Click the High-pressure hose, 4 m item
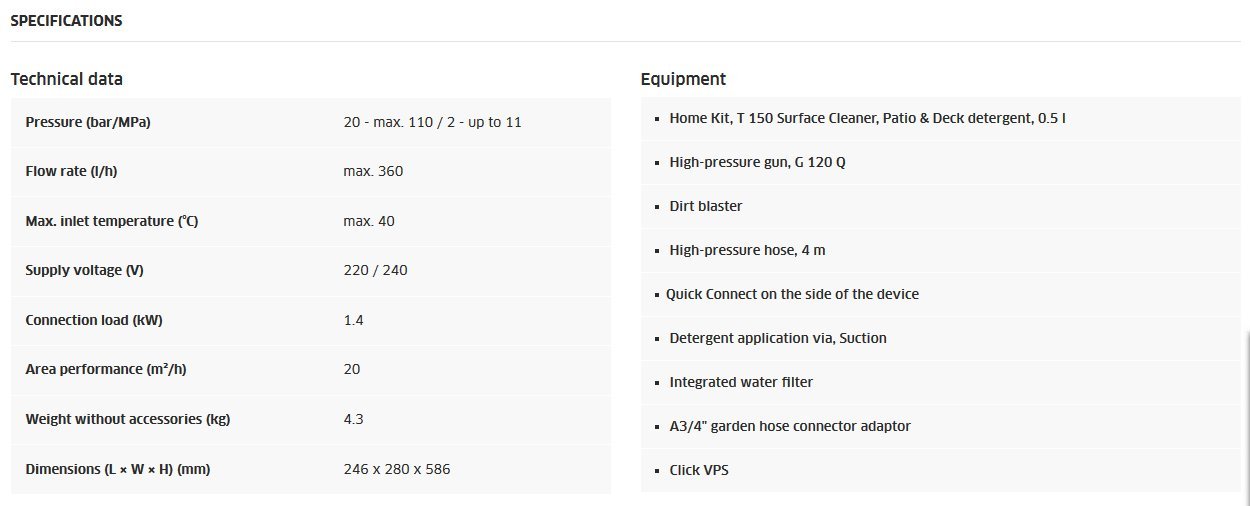 tap(747, 250)
